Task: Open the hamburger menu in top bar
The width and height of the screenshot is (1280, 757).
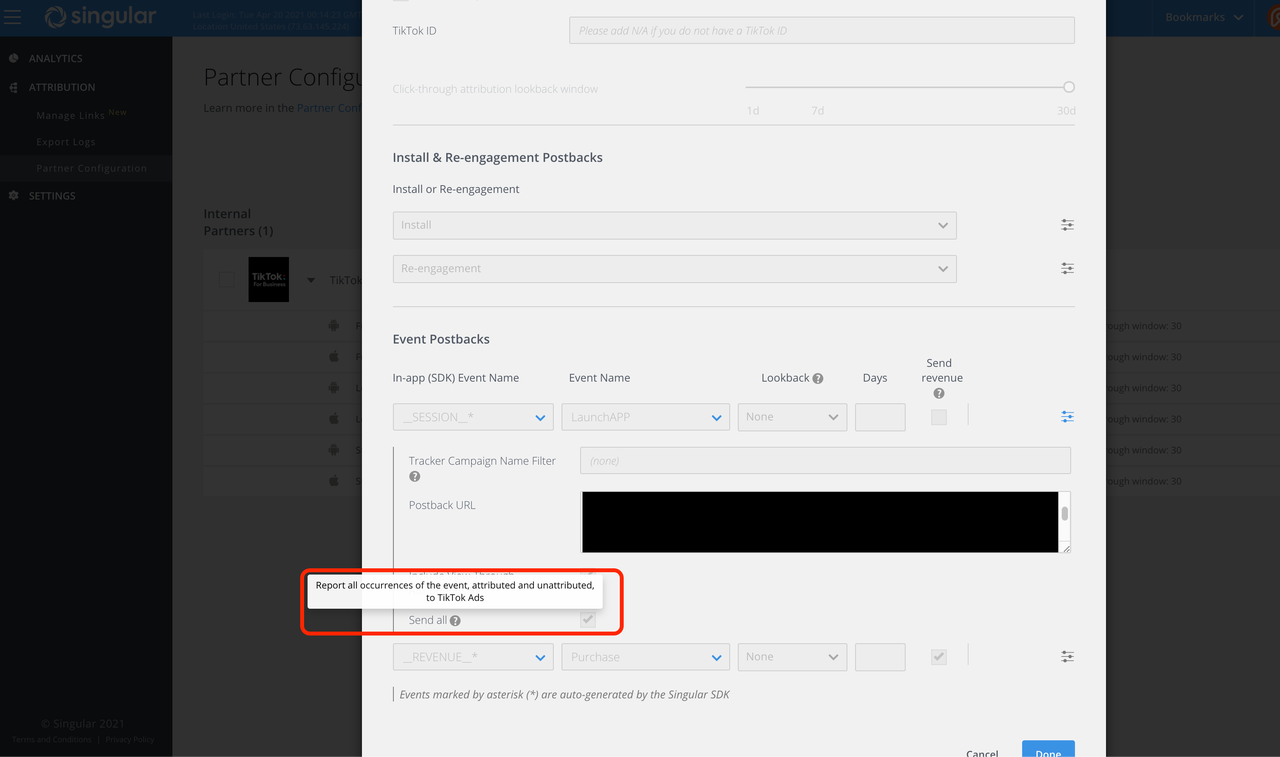Action: pyautogui.click(x=13, y=18)
